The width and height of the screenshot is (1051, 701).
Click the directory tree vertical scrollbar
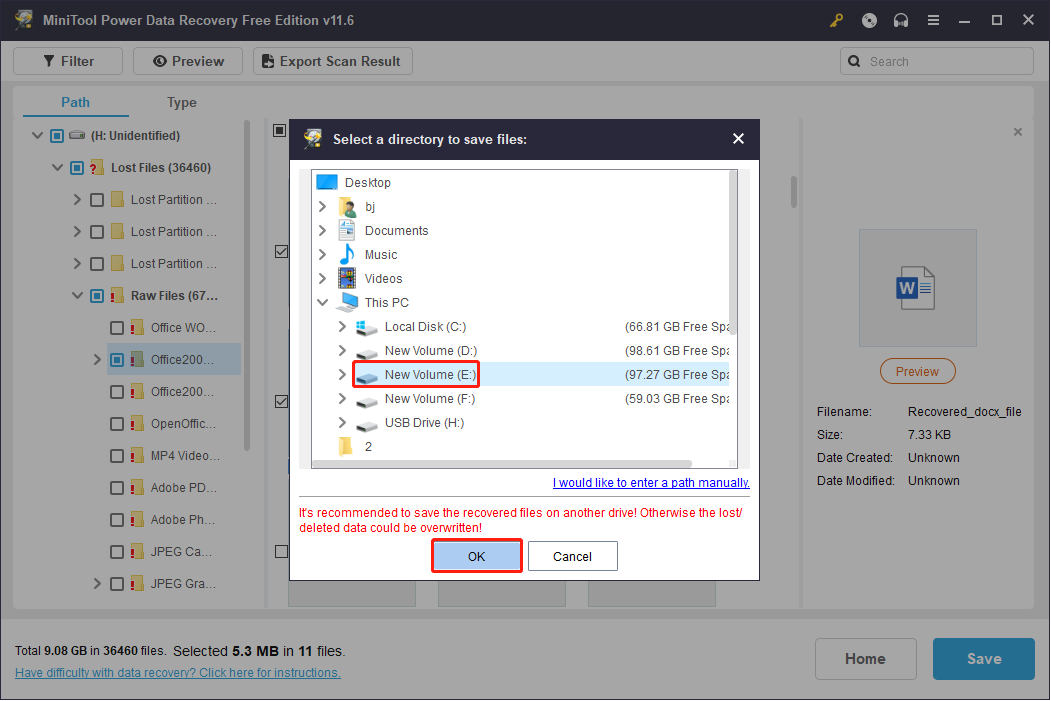(x=733, y=253)
